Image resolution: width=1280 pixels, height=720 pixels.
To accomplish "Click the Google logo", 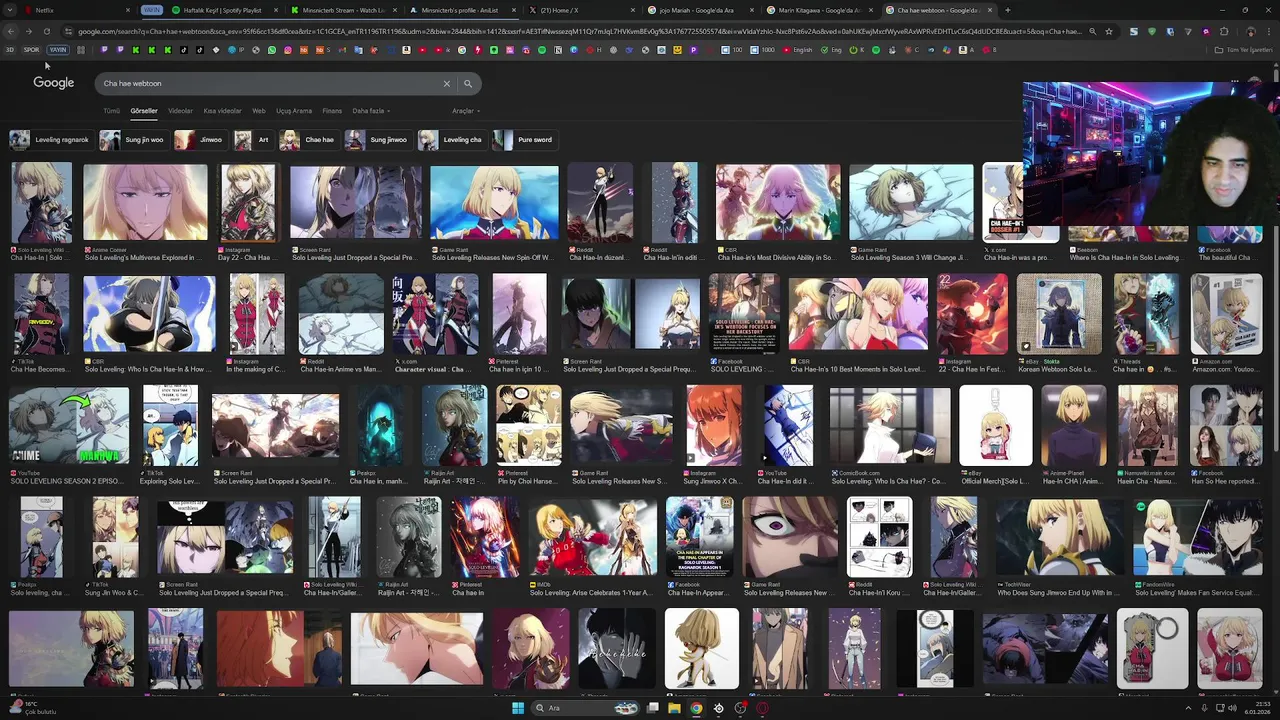I will coord(54,83).
